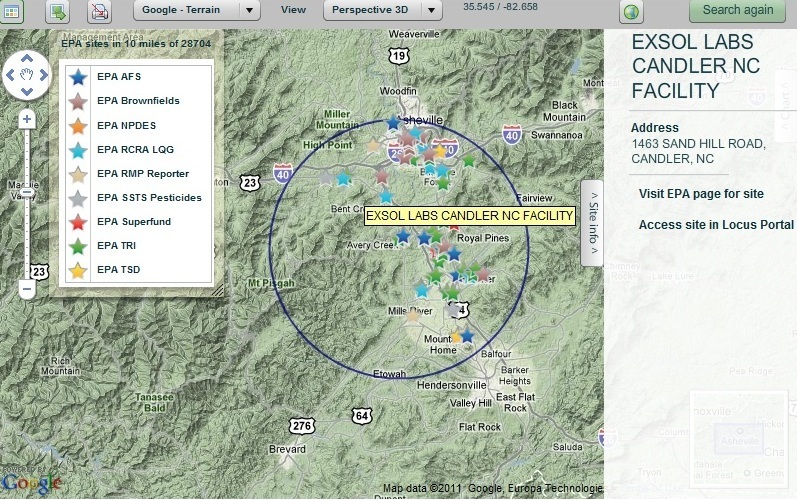
Task: Click the green globe icon
Action: click(x=631, y=12)
